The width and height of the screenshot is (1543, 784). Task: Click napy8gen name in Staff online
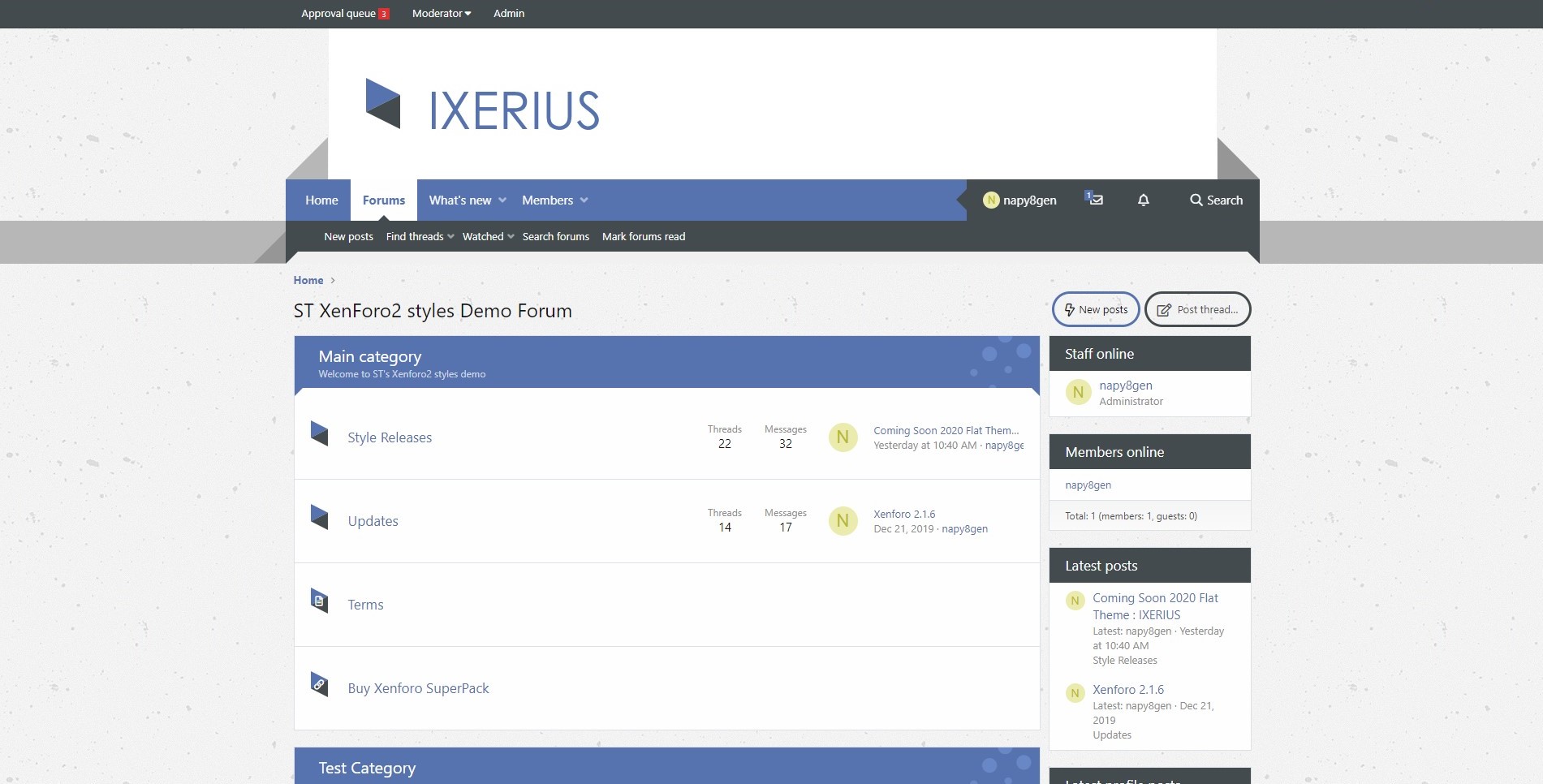(1126, 386)
